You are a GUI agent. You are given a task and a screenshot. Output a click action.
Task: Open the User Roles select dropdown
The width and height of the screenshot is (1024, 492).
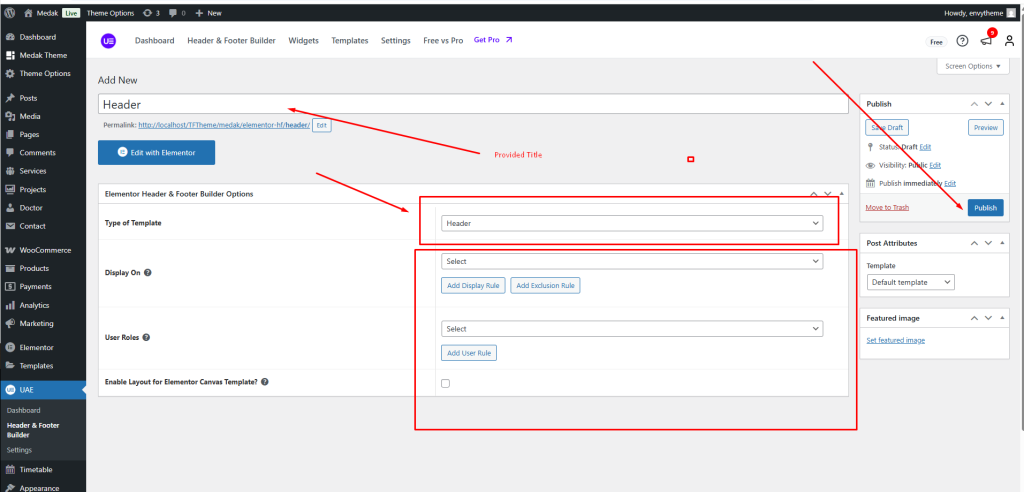[632, 328]
